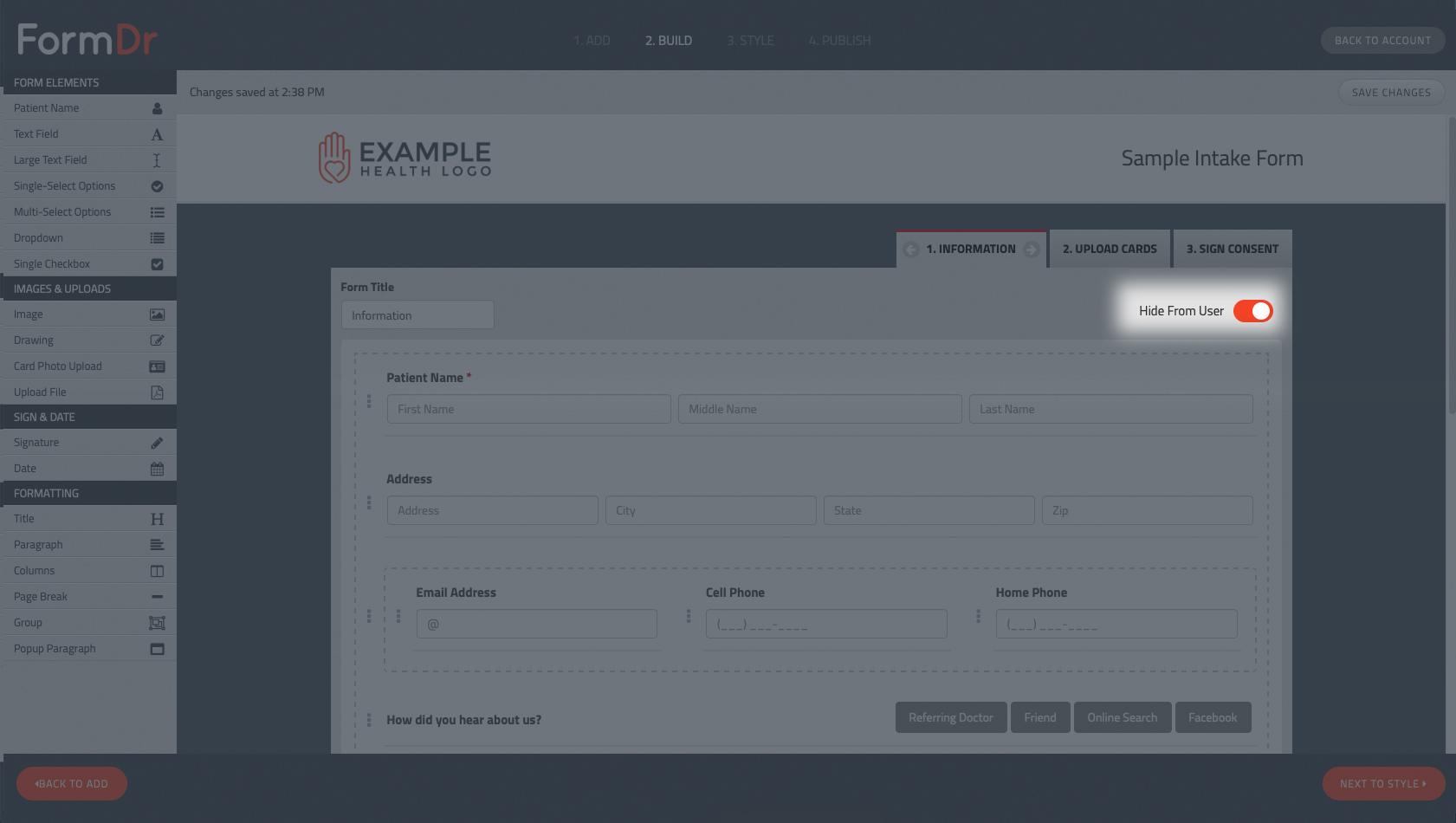Click the page vertical scrollbar
Screen dimensions: 1456x823
pyautogui.click(x=1452, y=264)
